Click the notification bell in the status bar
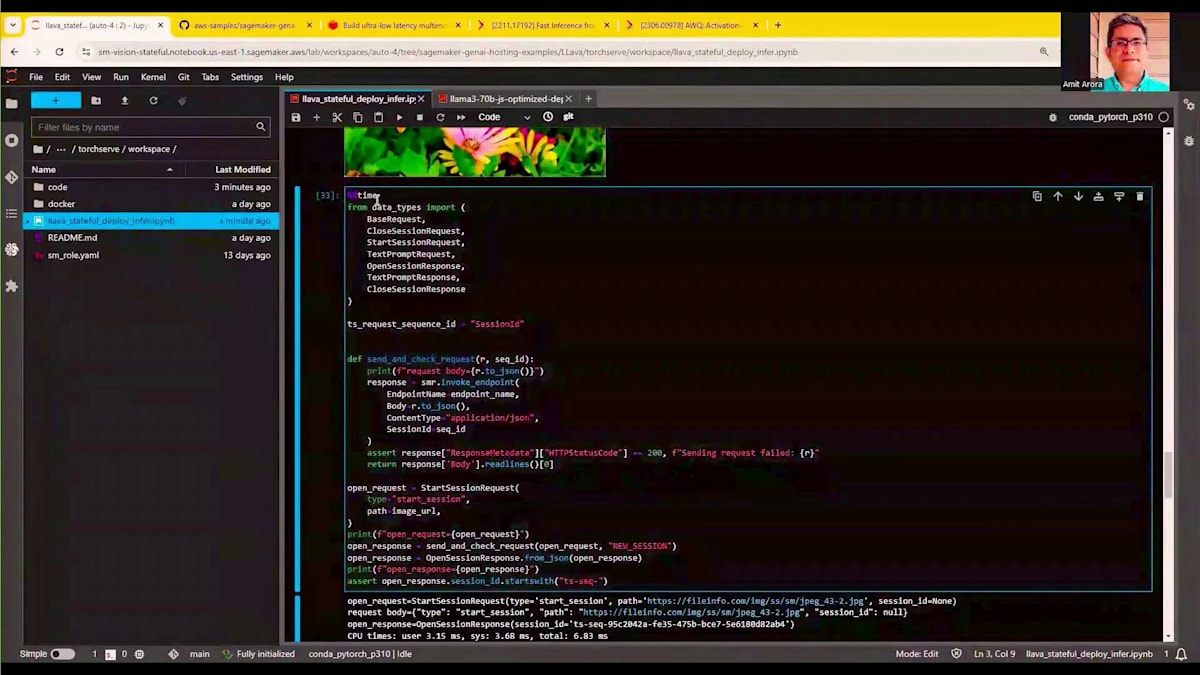 point(1182,654)
